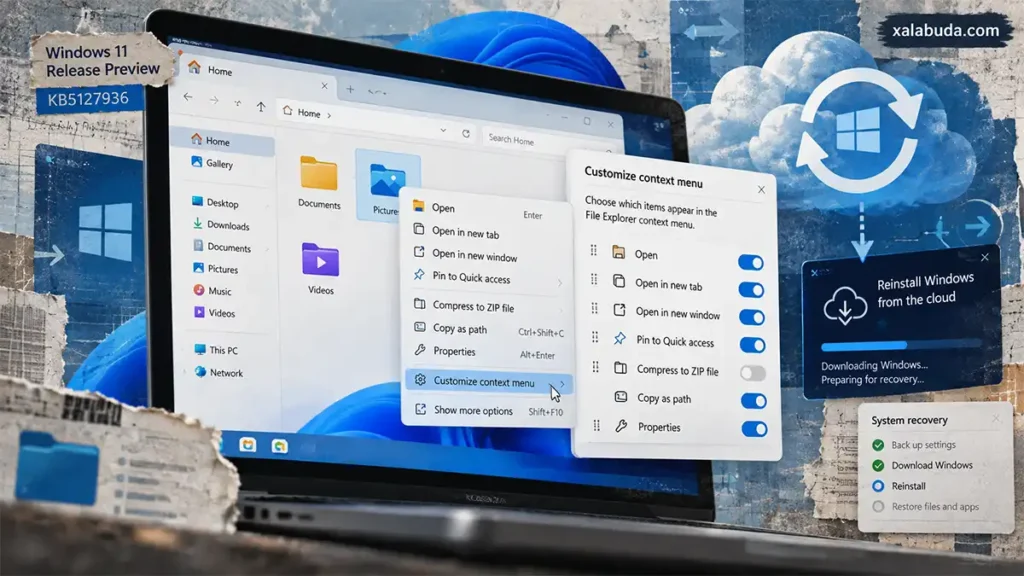Open Music in the sidebar
Viewport: 1024px width, 576px height.
[x=212, y=291]
